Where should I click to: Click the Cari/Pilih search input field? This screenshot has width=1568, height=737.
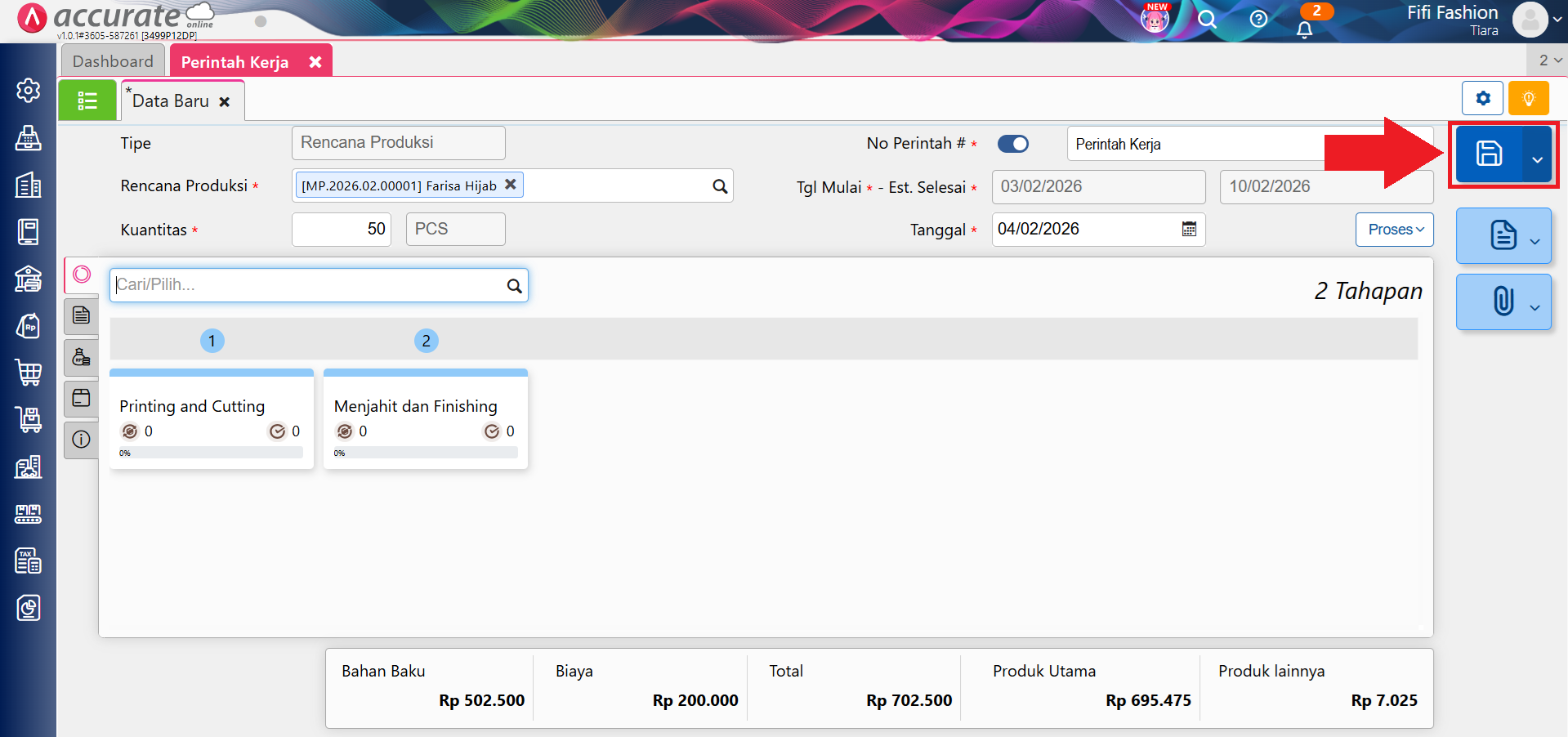click(x=309, y=285)
